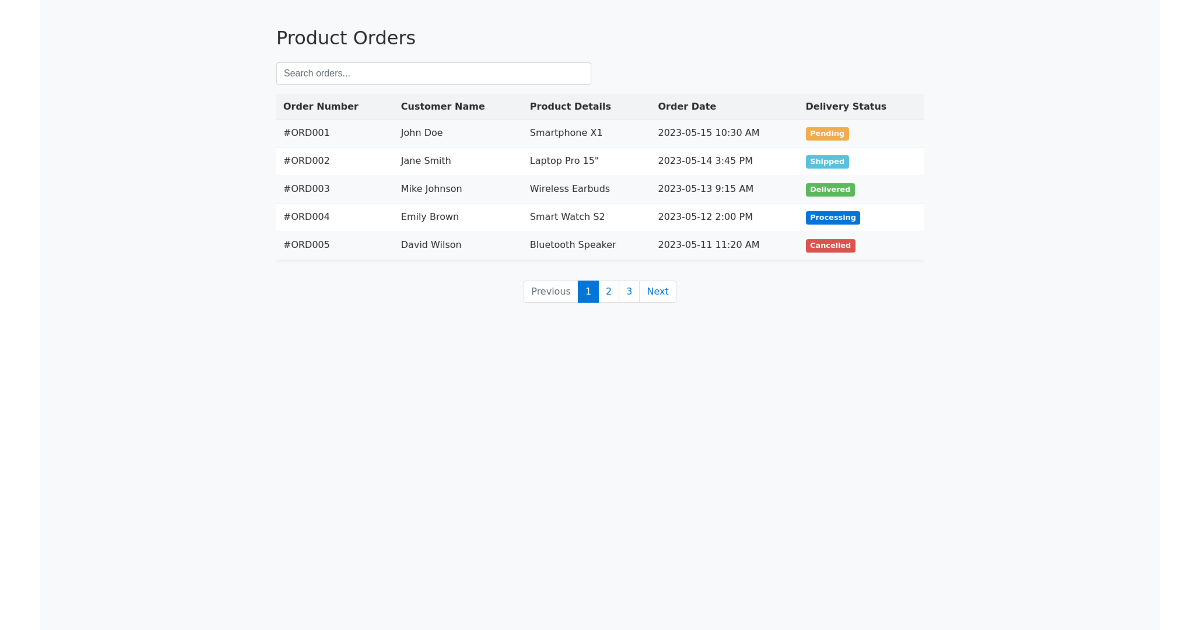This screenshot has width=1200, height=630.
Task: Click the Product Orders page title
Action: click(x=345, y=38)
